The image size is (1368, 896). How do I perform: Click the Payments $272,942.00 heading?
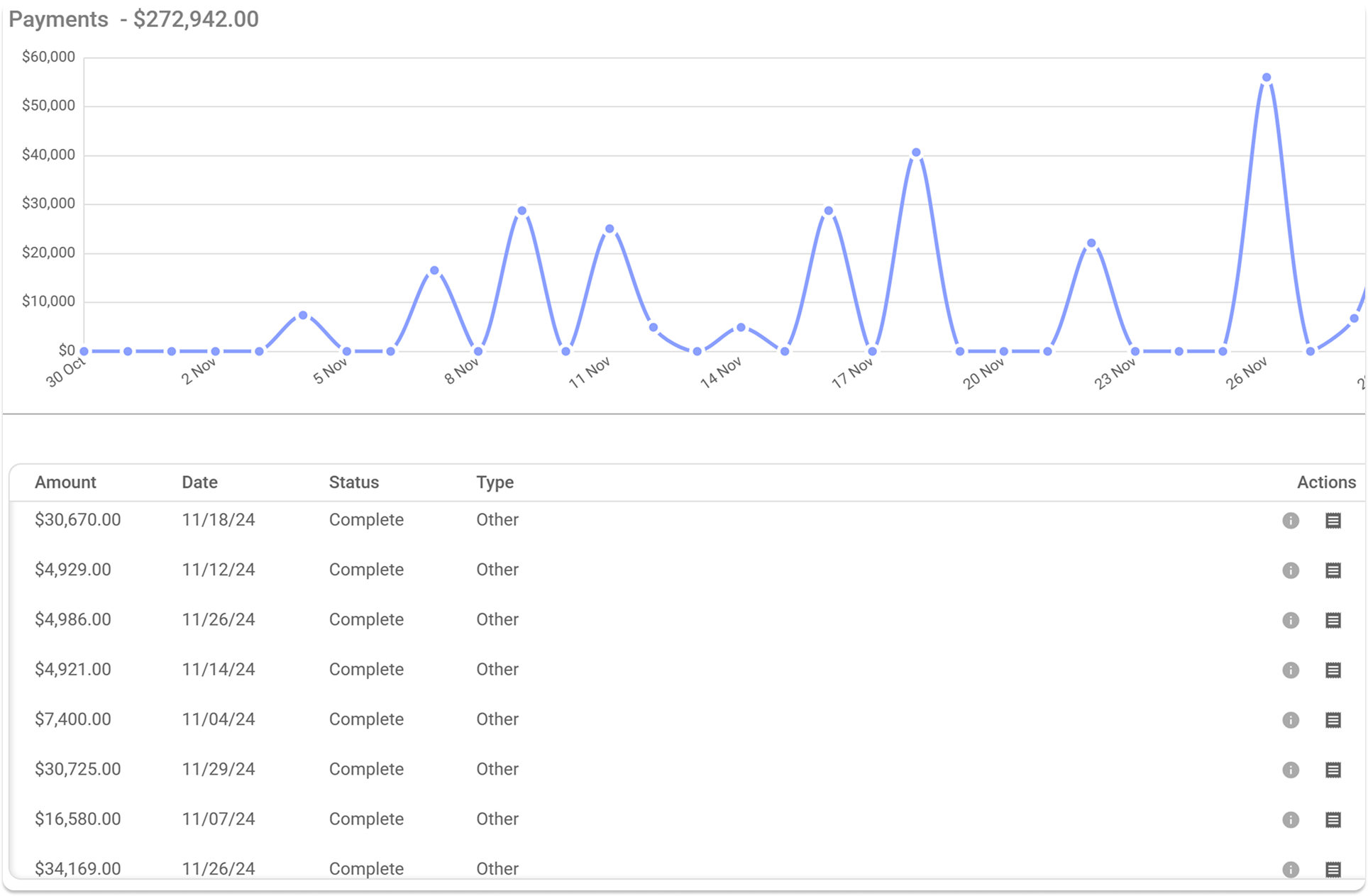point(133,19)
